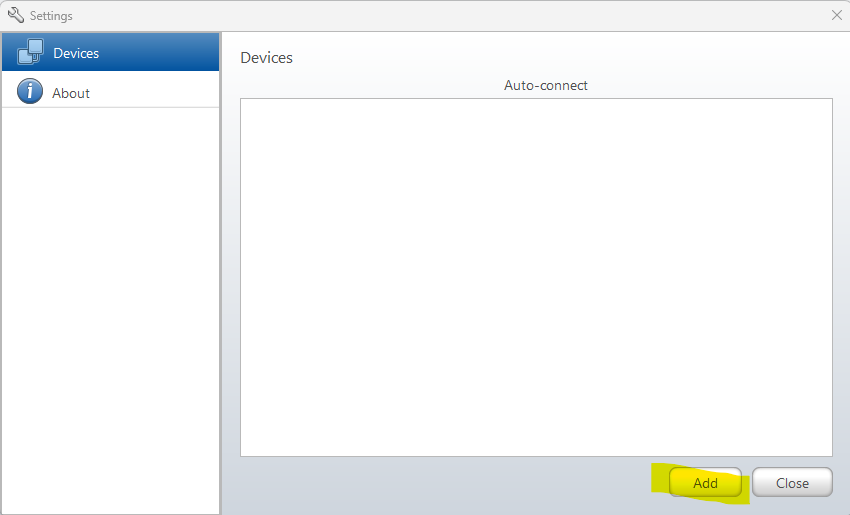Select the About row's empty right side
The width and height of the screenshot is (850, 515).
[x=170, y=93]
